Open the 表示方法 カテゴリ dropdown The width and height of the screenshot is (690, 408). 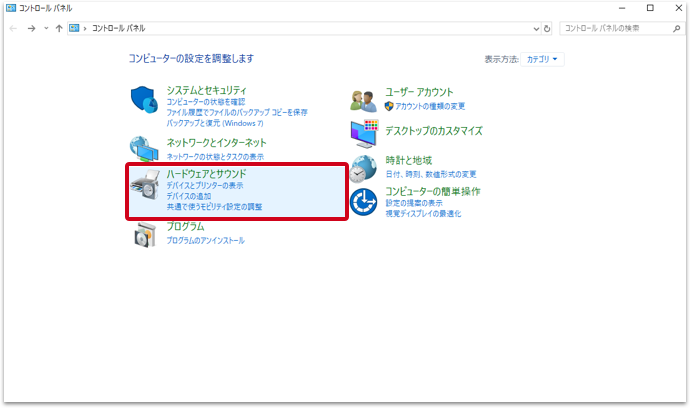coord(542,59)
